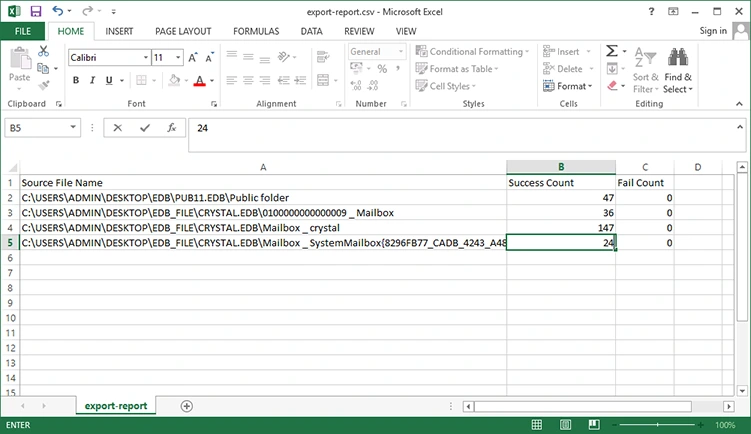
Task: Open font size 11 dropdown
Action: (178, 57)
